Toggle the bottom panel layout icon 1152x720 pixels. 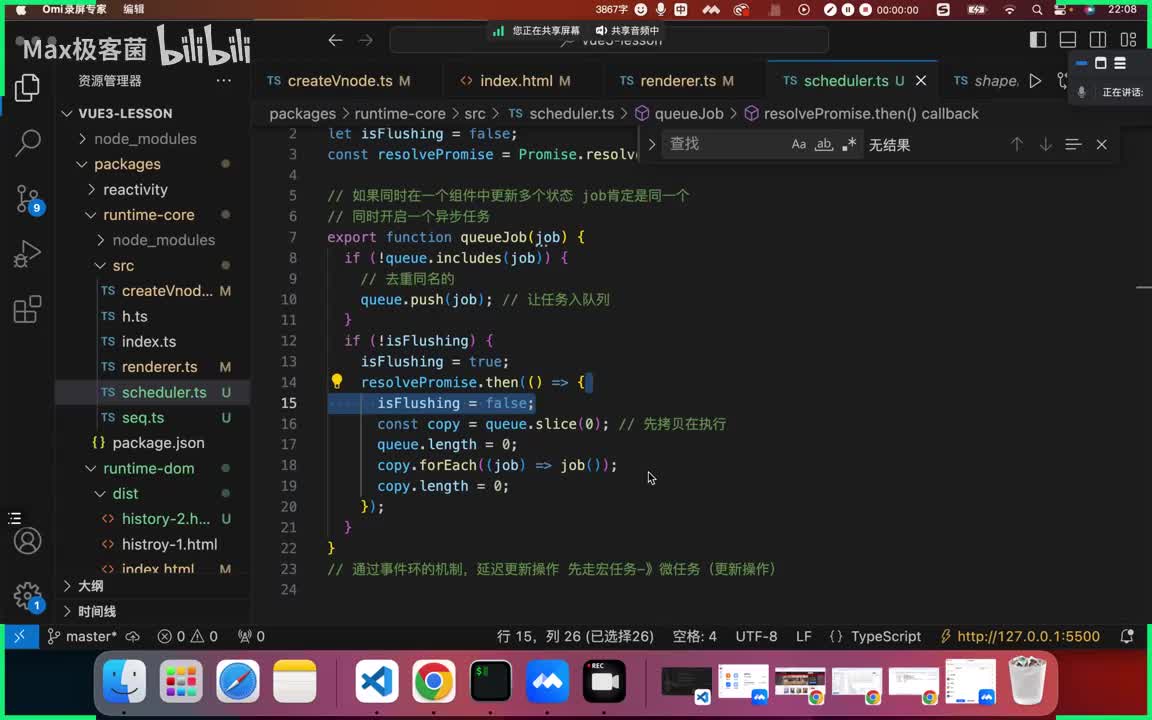[x=1068, y=40]
